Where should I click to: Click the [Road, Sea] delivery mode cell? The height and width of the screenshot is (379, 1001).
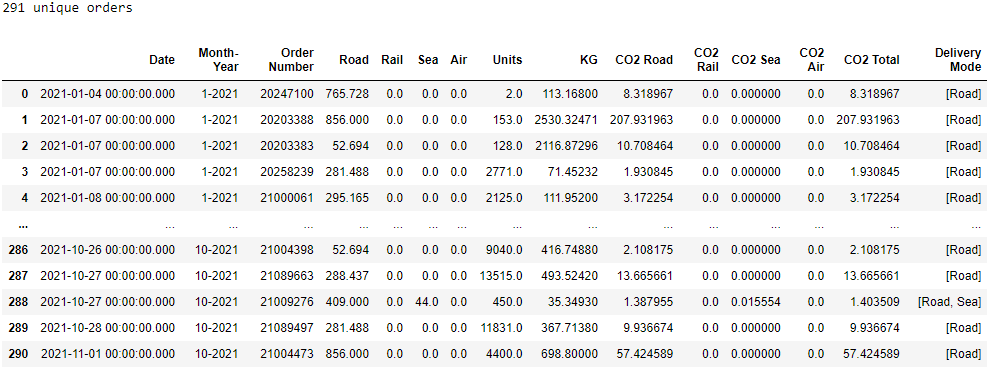(x=949, y=302)
